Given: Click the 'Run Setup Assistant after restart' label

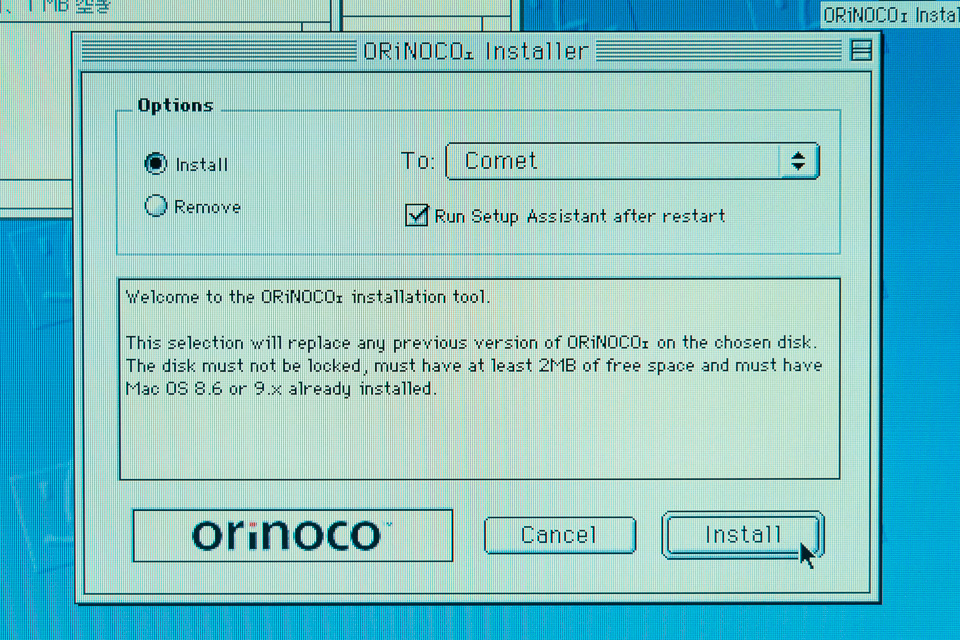Looking at the screenshot, I should pos(580,216).
